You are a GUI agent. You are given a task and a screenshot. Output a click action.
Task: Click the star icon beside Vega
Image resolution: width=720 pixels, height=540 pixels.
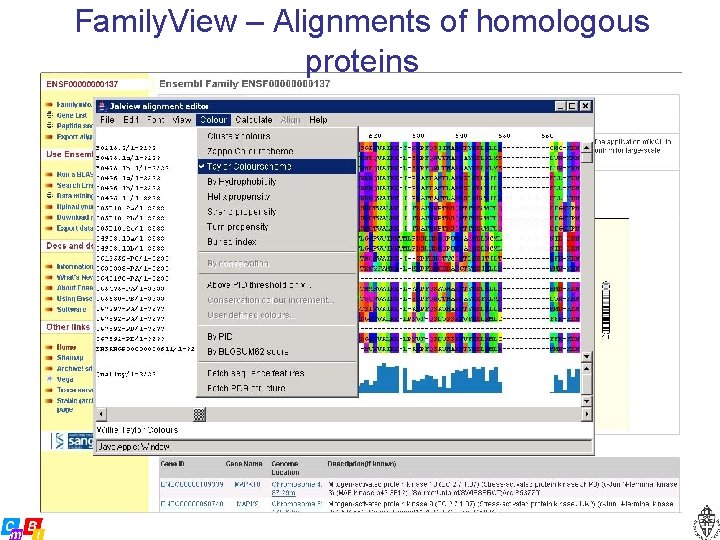[50, 379]
